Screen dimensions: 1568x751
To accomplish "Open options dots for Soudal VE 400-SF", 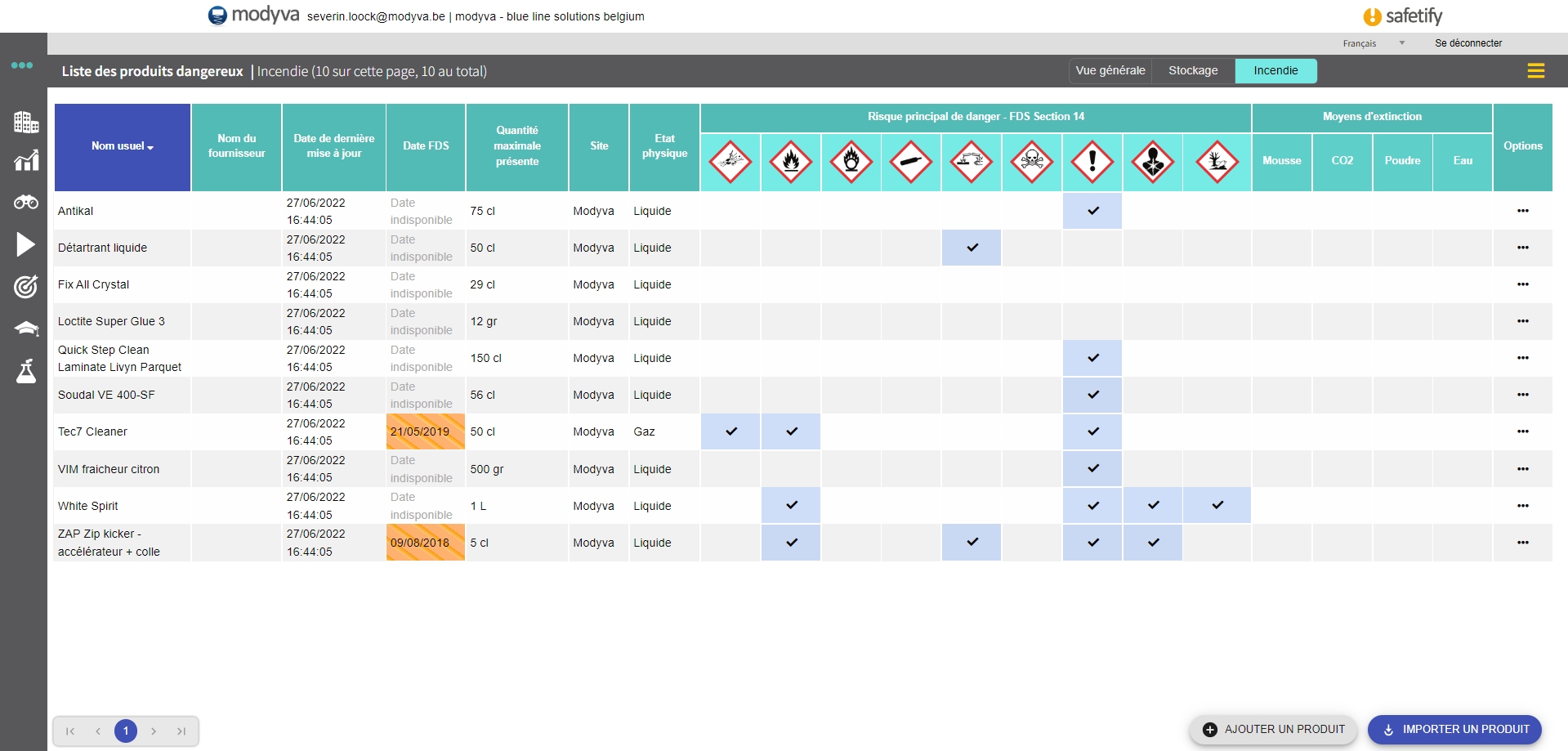I will [x=1523, y=395].
